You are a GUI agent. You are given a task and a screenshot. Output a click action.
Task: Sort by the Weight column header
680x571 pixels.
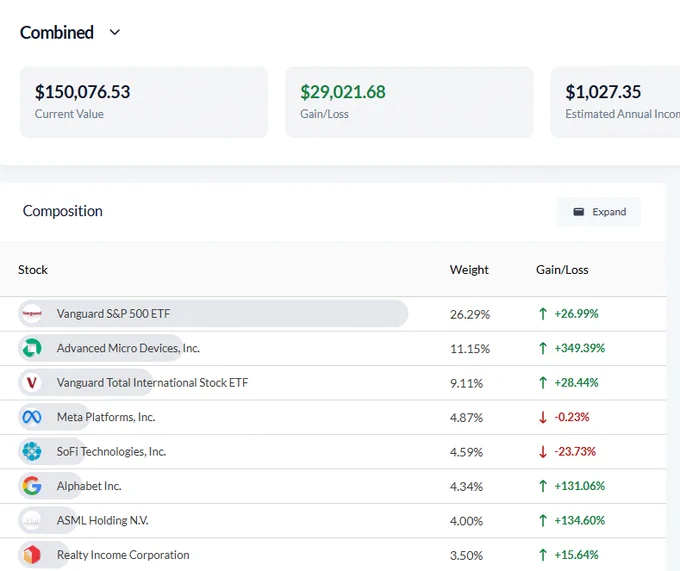(x=469, y=270)
